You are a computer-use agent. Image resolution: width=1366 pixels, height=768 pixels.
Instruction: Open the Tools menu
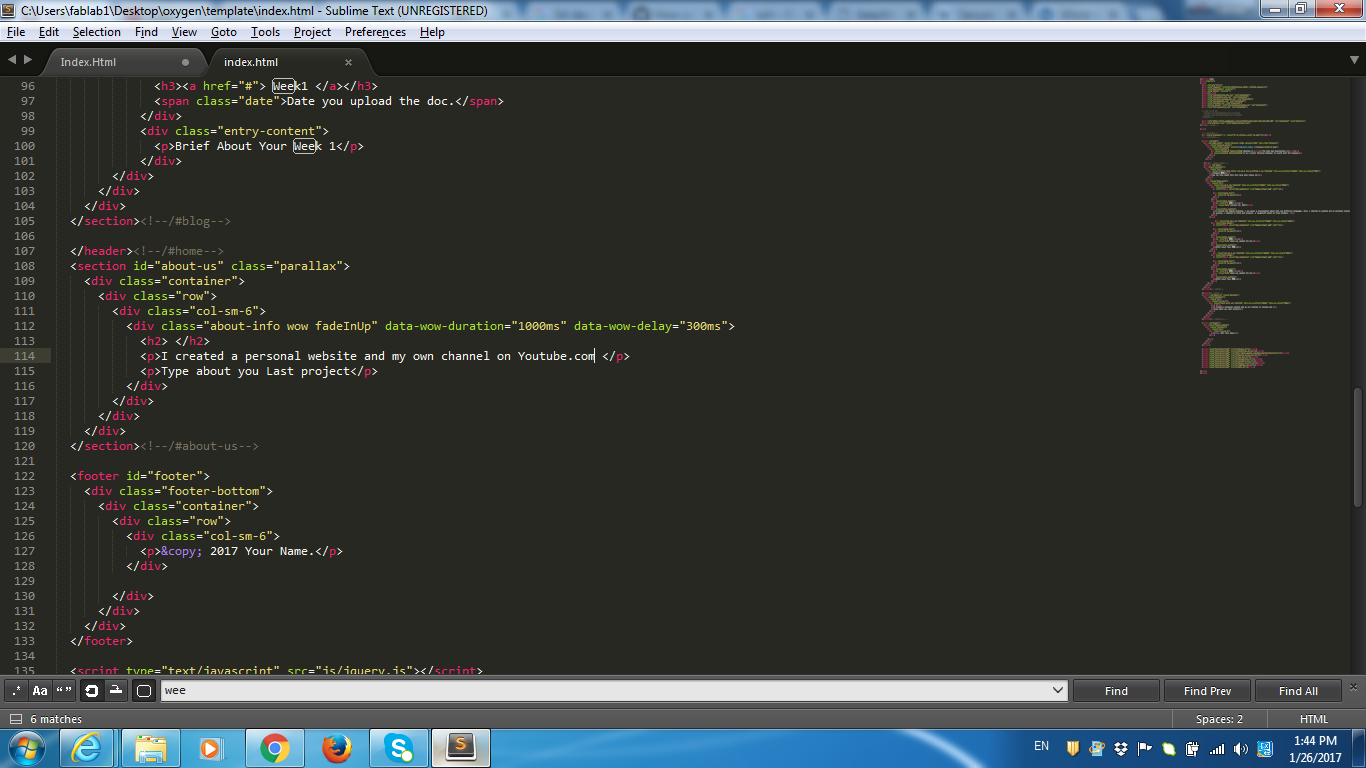click(x=265, y=32)
